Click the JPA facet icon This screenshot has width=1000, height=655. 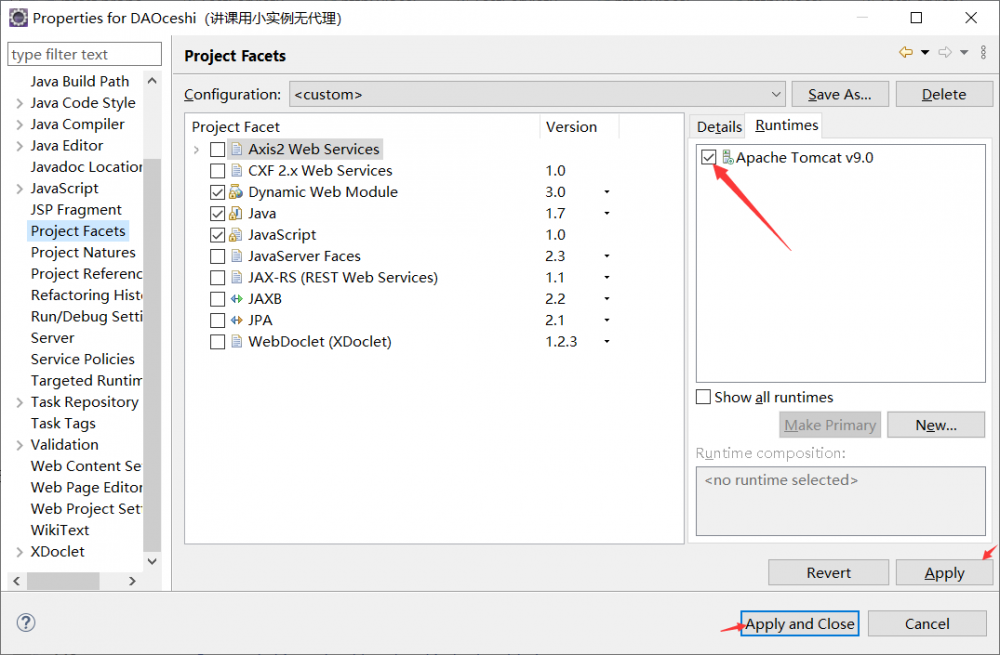click(x=237, y=320)
